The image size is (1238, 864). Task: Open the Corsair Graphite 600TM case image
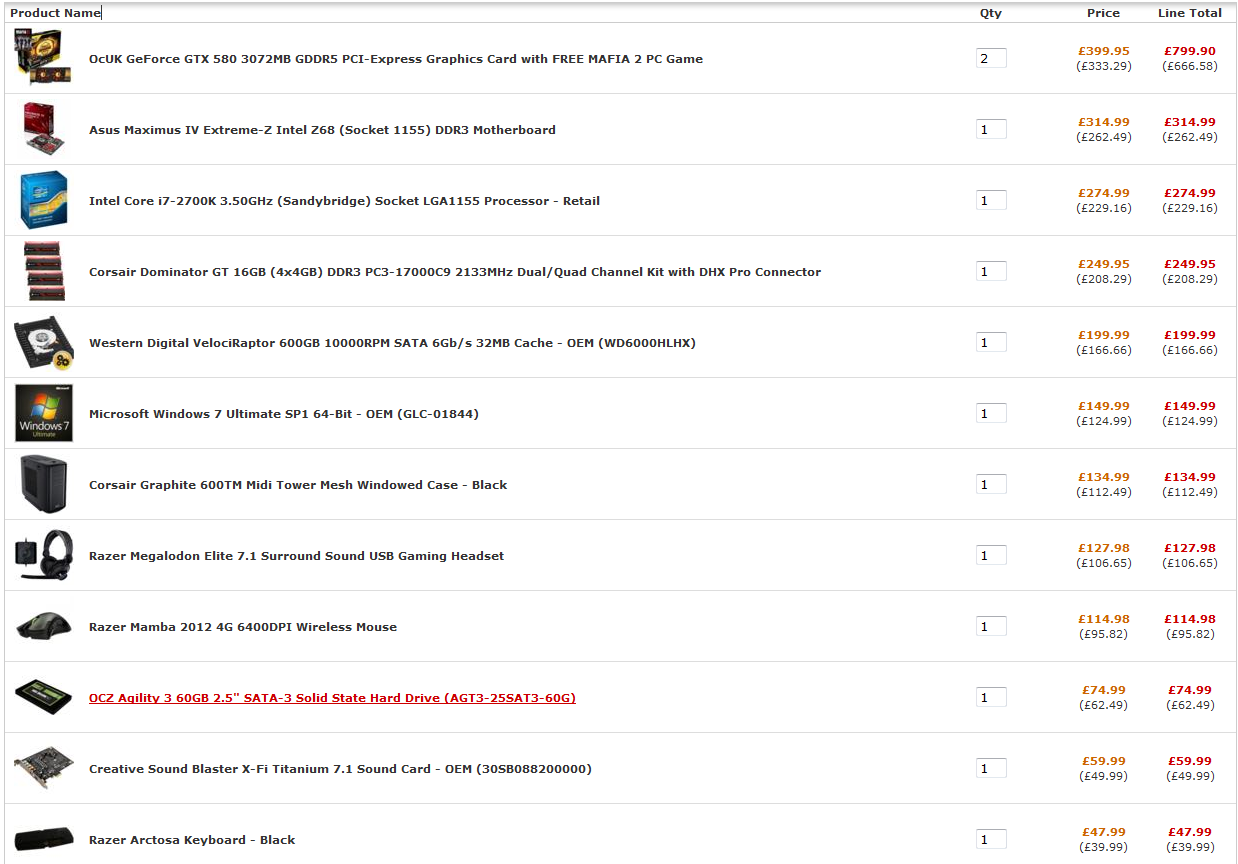tap(44, 484)
